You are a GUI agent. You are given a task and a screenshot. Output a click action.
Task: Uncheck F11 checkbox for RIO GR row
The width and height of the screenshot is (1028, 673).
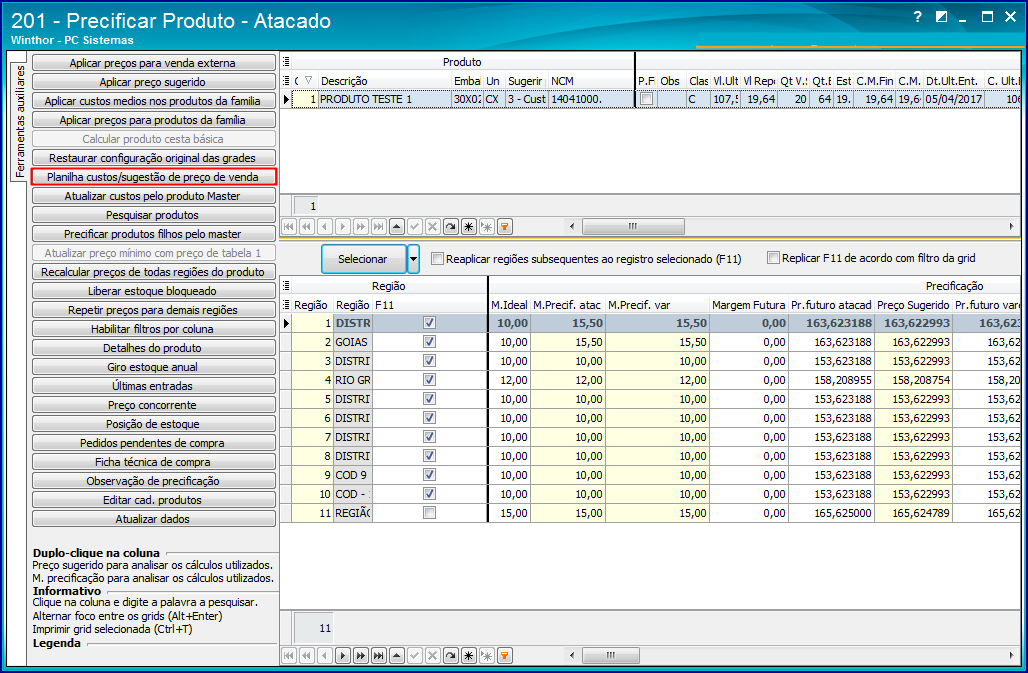[x=429, y=379]
